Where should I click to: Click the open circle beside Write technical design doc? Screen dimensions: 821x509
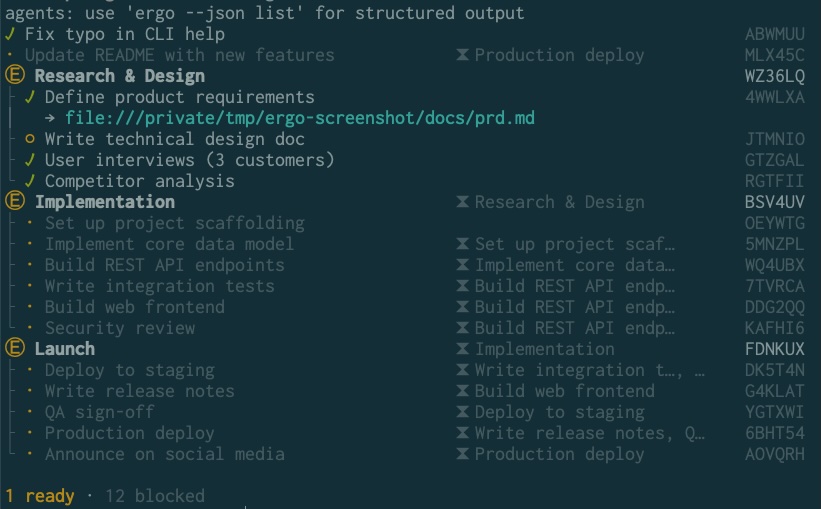click(30, 139)
